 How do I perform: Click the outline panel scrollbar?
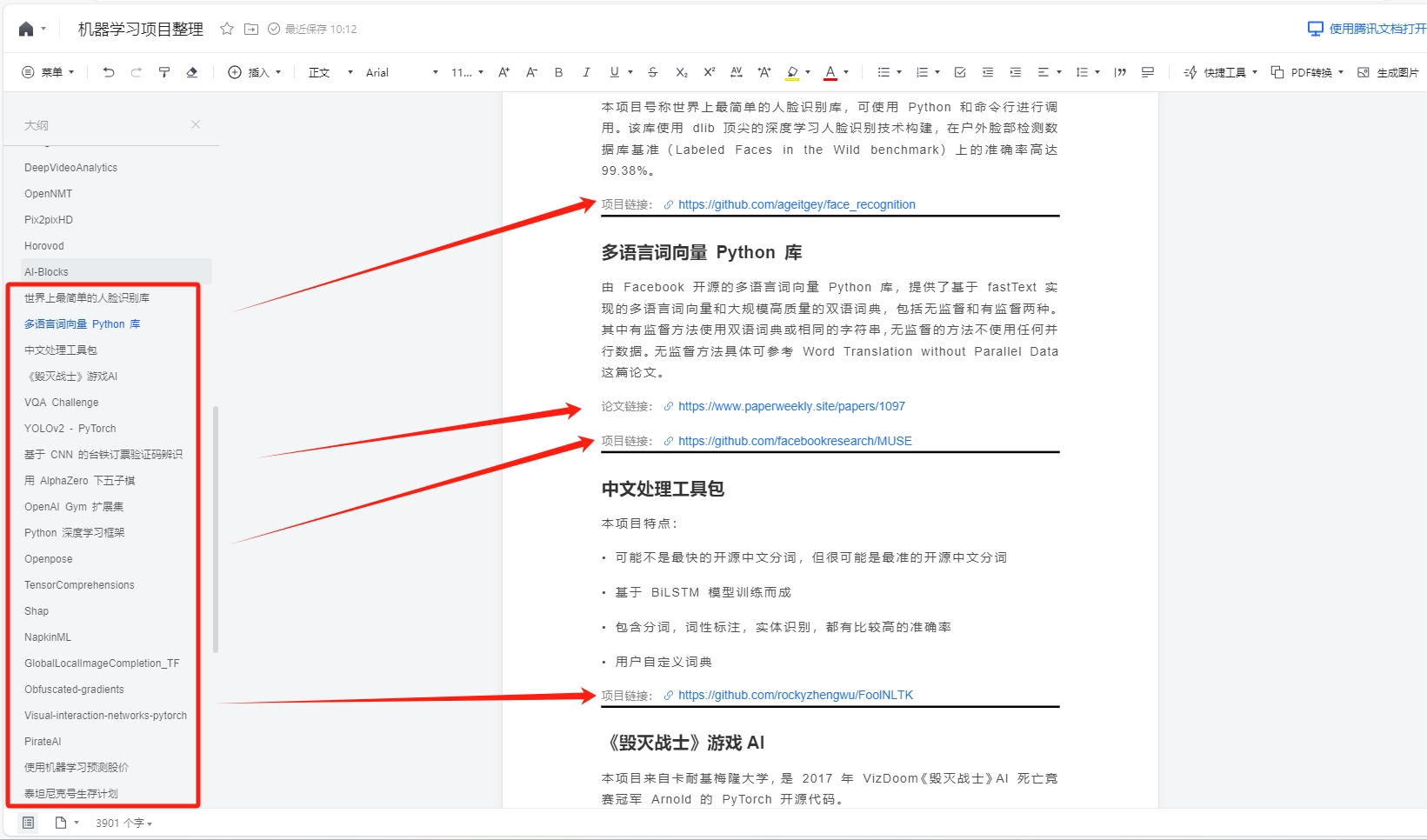click(216, 529)
